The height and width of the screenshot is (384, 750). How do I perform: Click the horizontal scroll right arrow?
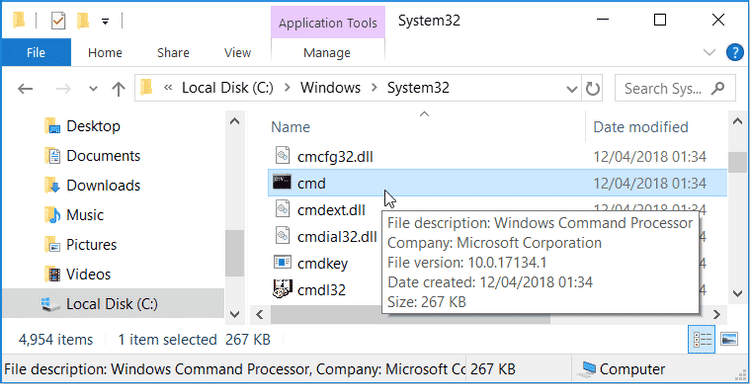point(717,314)
